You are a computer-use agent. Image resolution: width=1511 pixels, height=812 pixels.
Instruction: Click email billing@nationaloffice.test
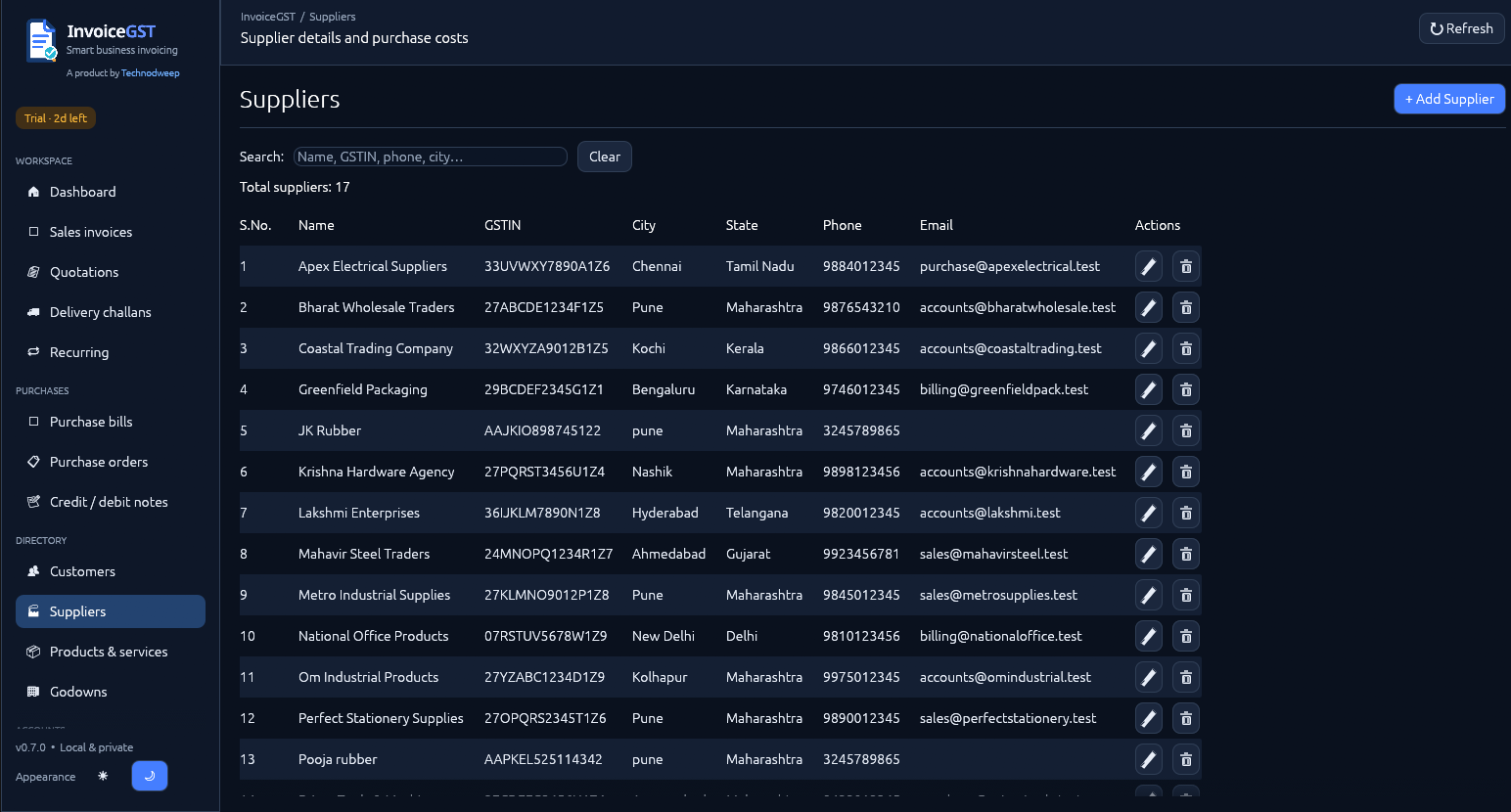pos(1001,636)
